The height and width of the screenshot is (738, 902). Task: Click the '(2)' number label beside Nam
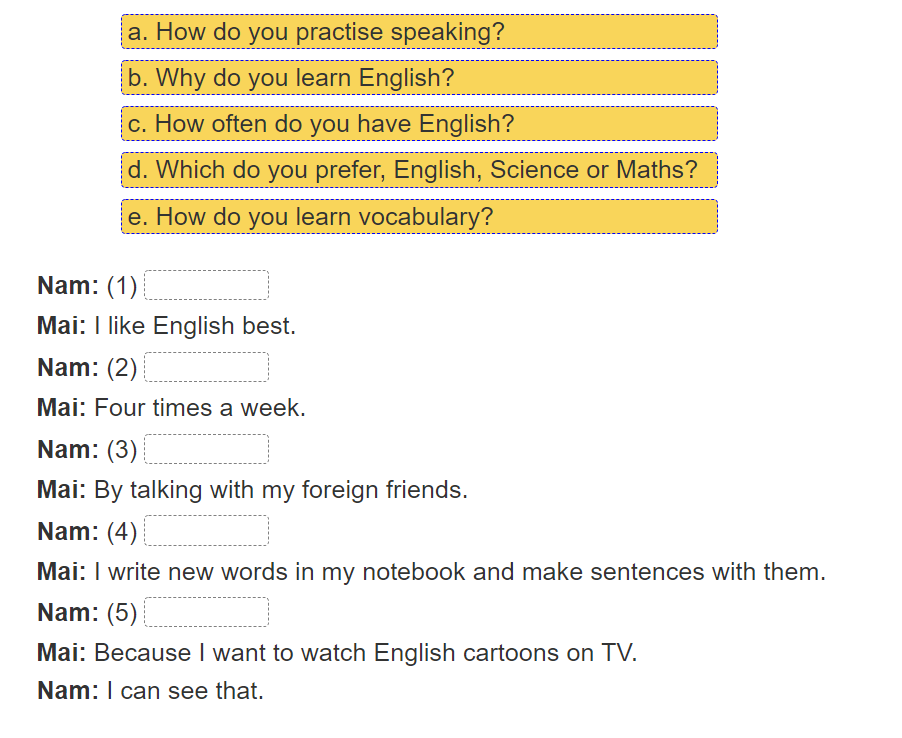122,368
